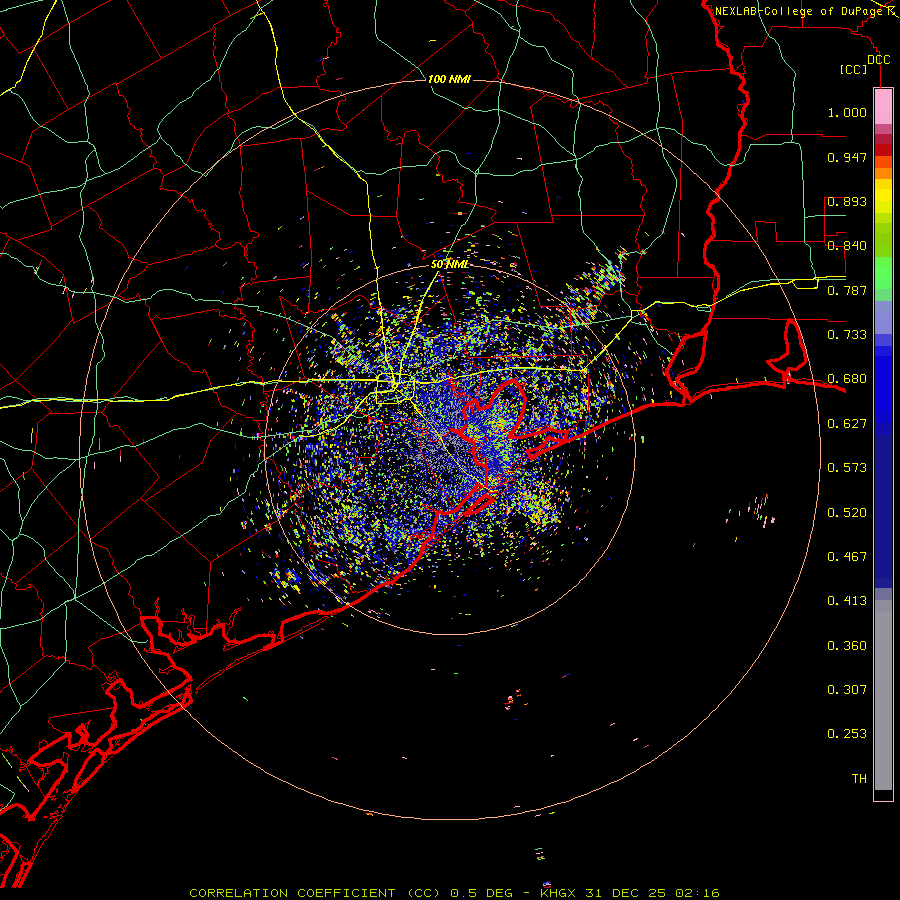Click the 0.467 scale value
This screenshot has height=900, width=900.
click(847, 557)
